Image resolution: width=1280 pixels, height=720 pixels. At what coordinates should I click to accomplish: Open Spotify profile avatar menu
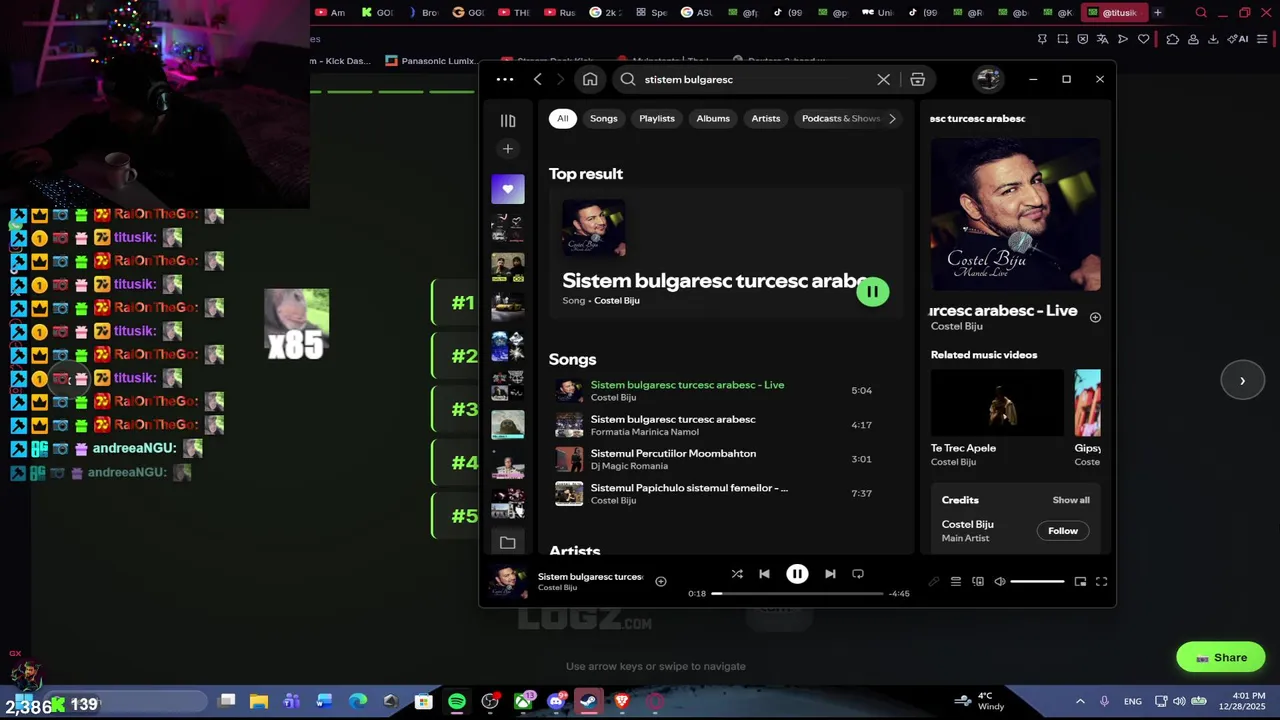(988, 79)
